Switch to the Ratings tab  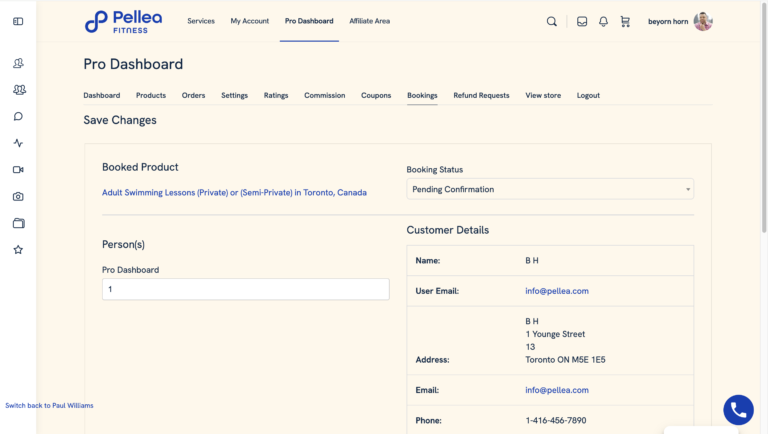point(276,96)
